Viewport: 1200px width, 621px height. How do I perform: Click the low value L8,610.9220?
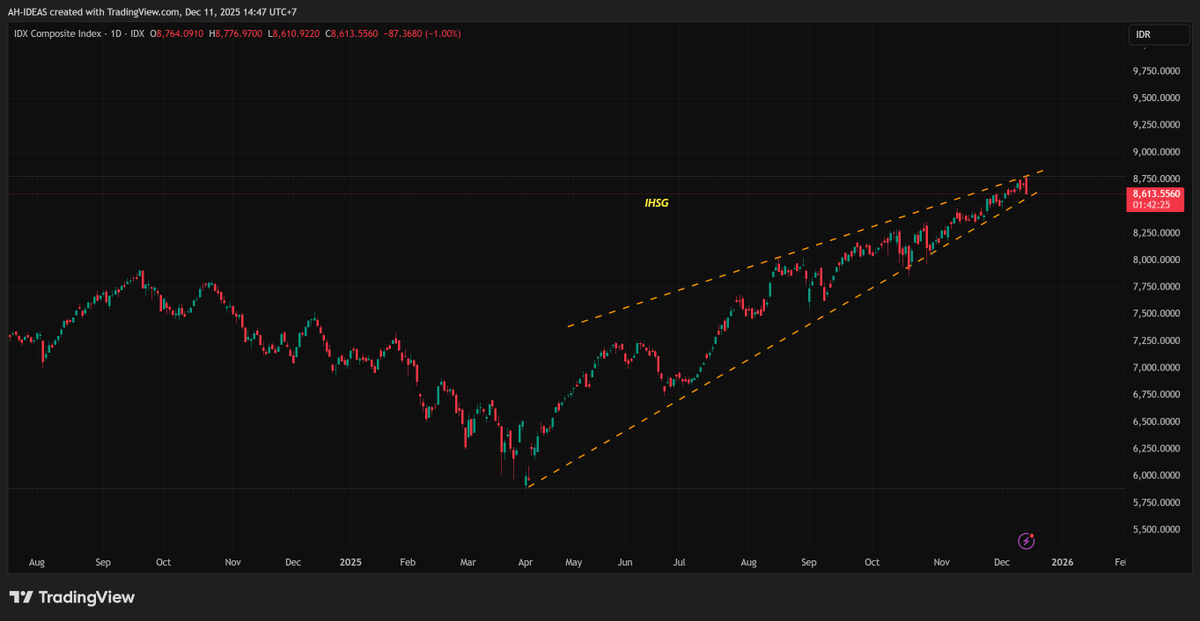(293, 35)
